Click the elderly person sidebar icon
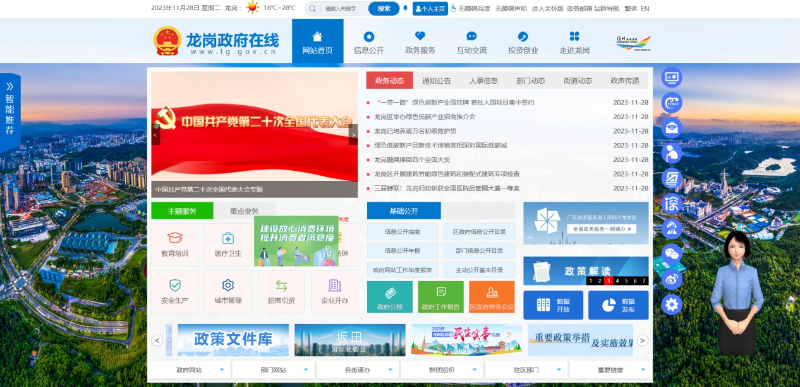 [671, 153]
